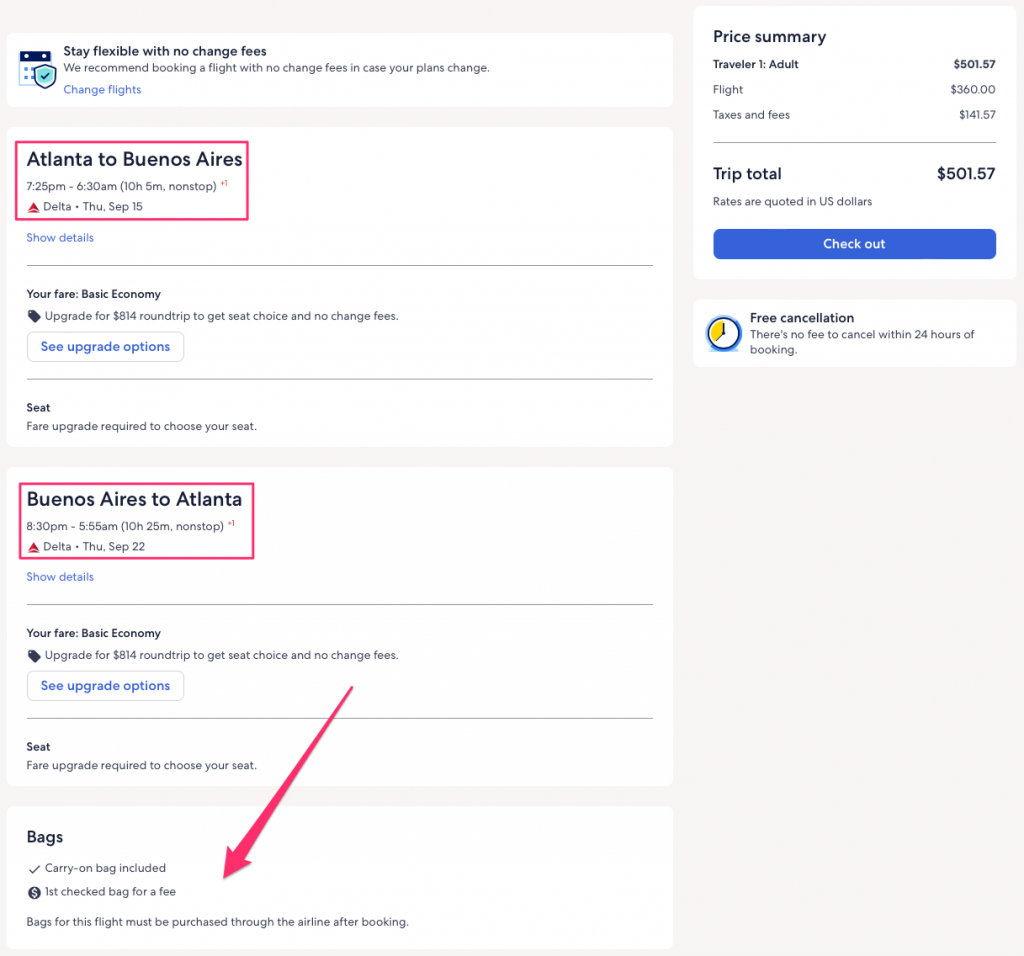Click the Bags section heading
This screenshot has width=1024, height=956.
[45, 837]
